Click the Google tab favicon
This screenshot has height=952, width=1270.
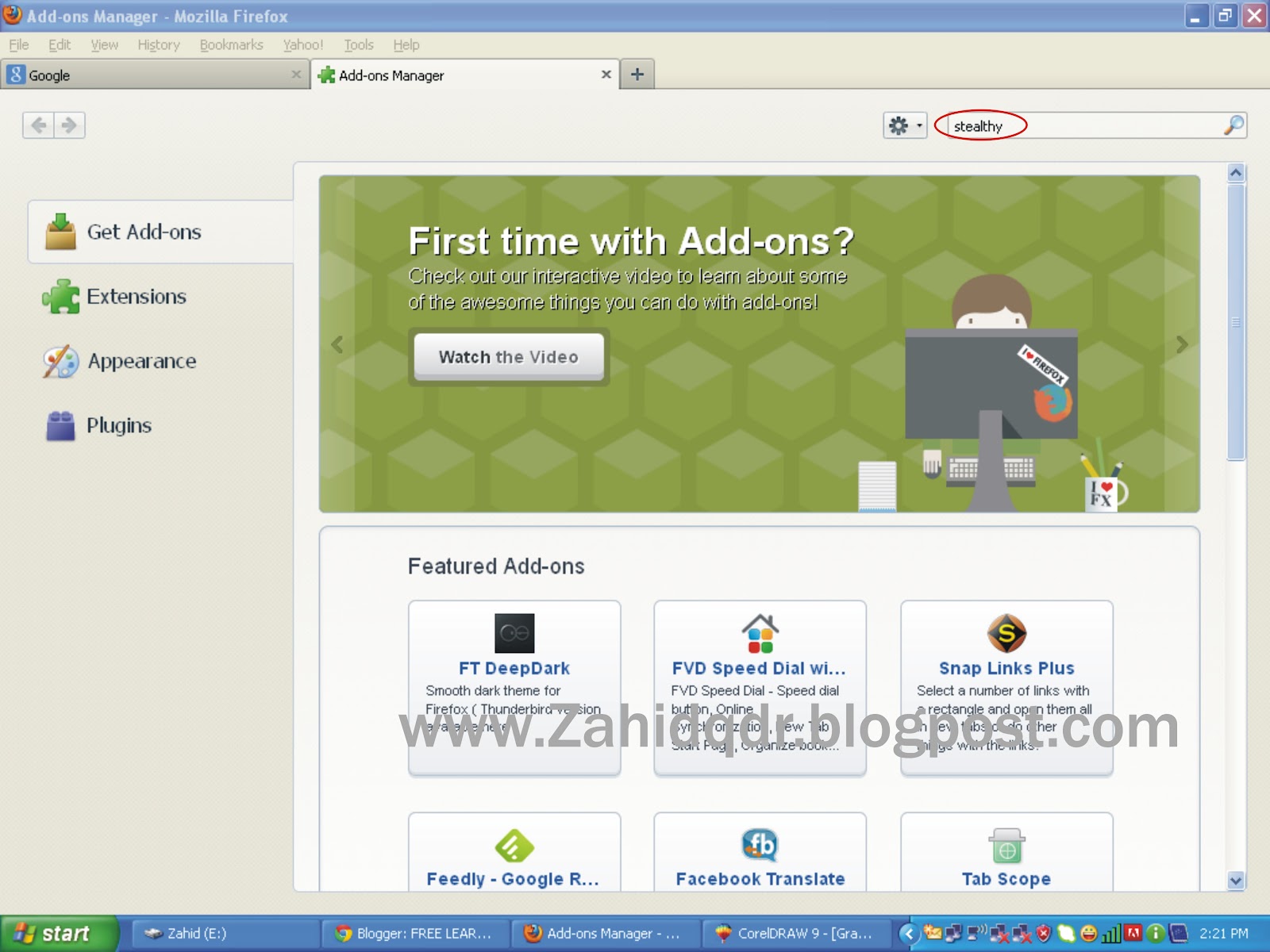coord(16,75)
